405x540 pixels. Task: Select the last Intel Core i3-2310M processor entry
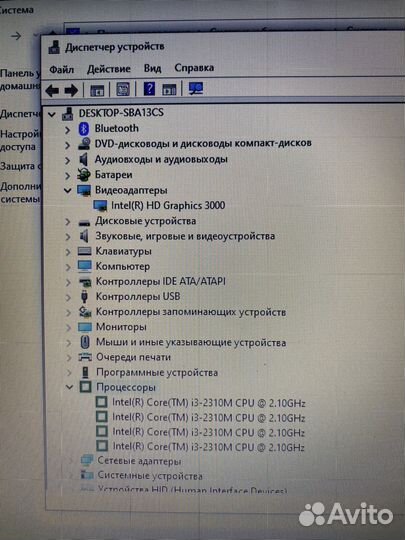click(x=209, y=447)
